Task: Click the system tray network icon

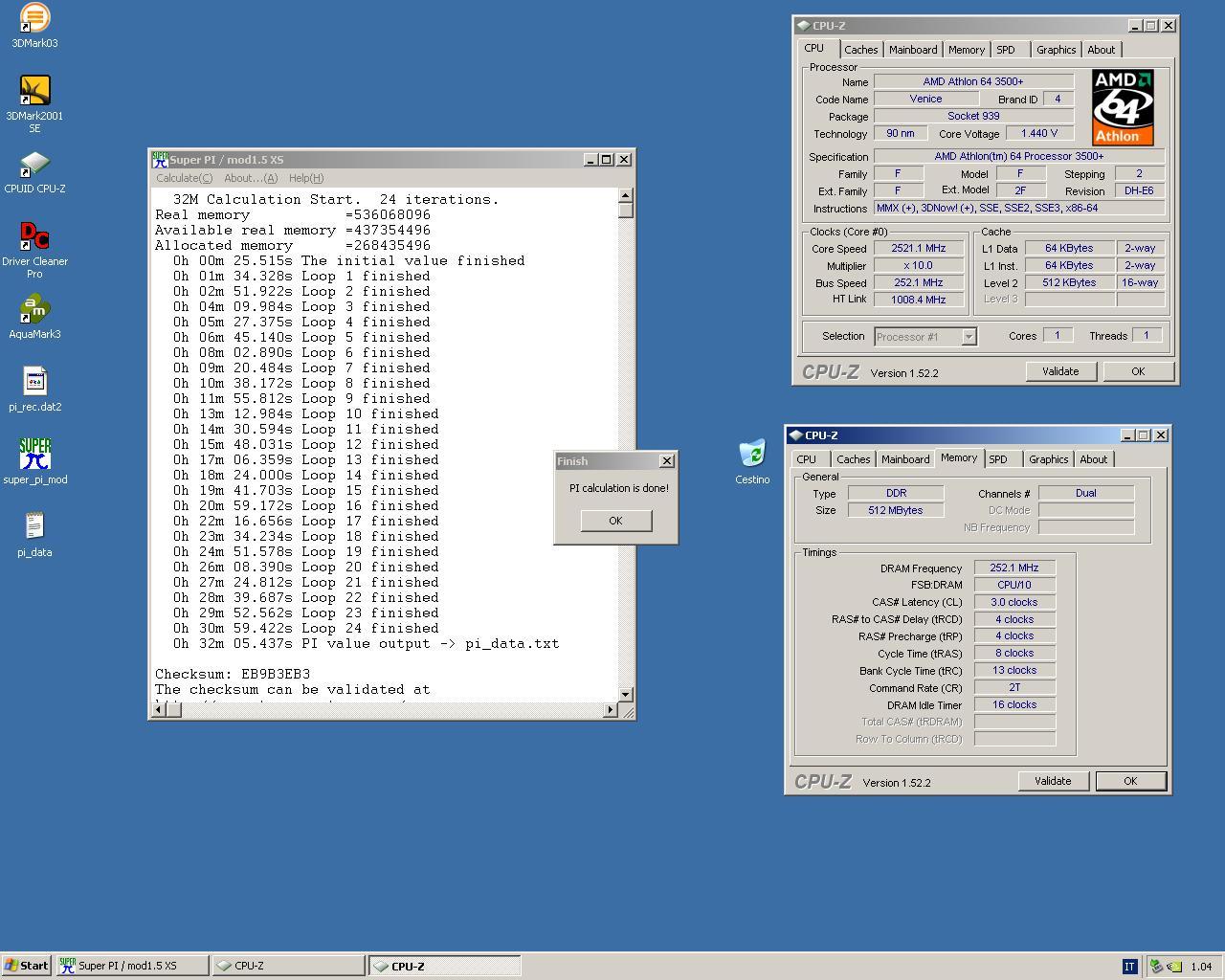Action: (x=1157, y=967)
